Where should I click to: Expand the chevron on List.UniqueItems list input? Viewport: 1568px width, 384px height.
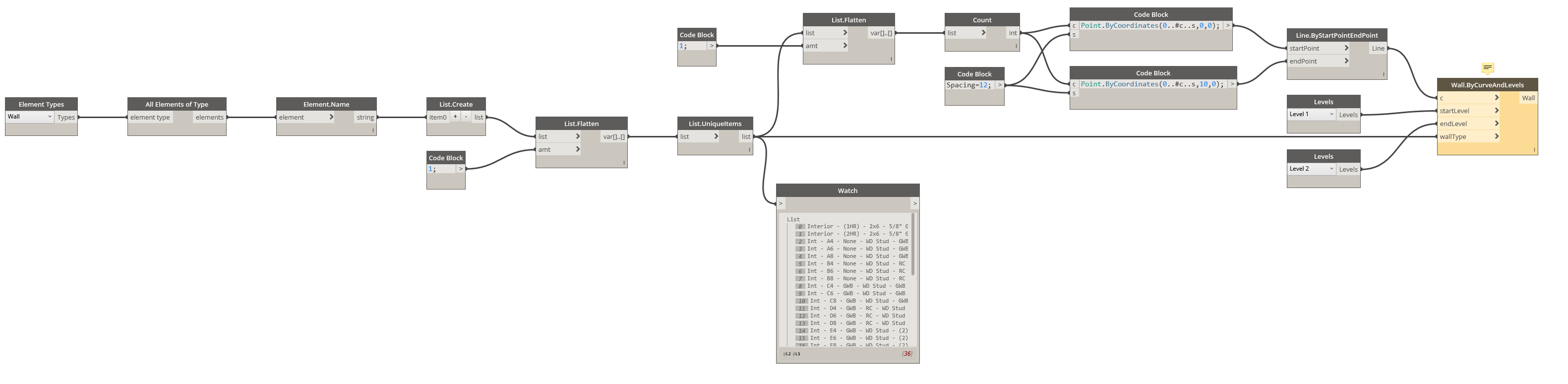tap(716, 136)
